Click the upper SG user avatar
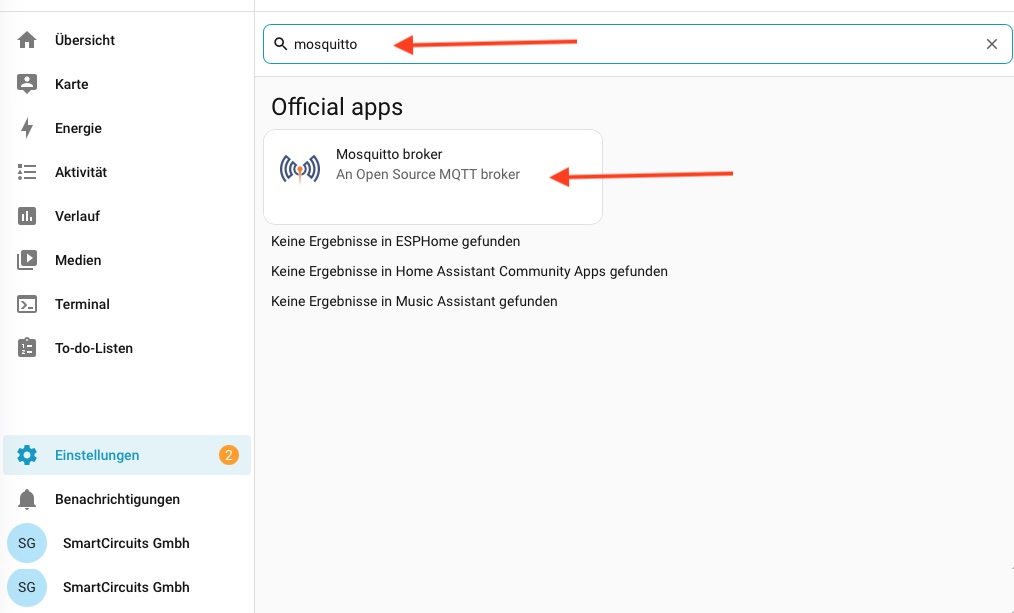1014x613 pixels. tap(27, 543)
